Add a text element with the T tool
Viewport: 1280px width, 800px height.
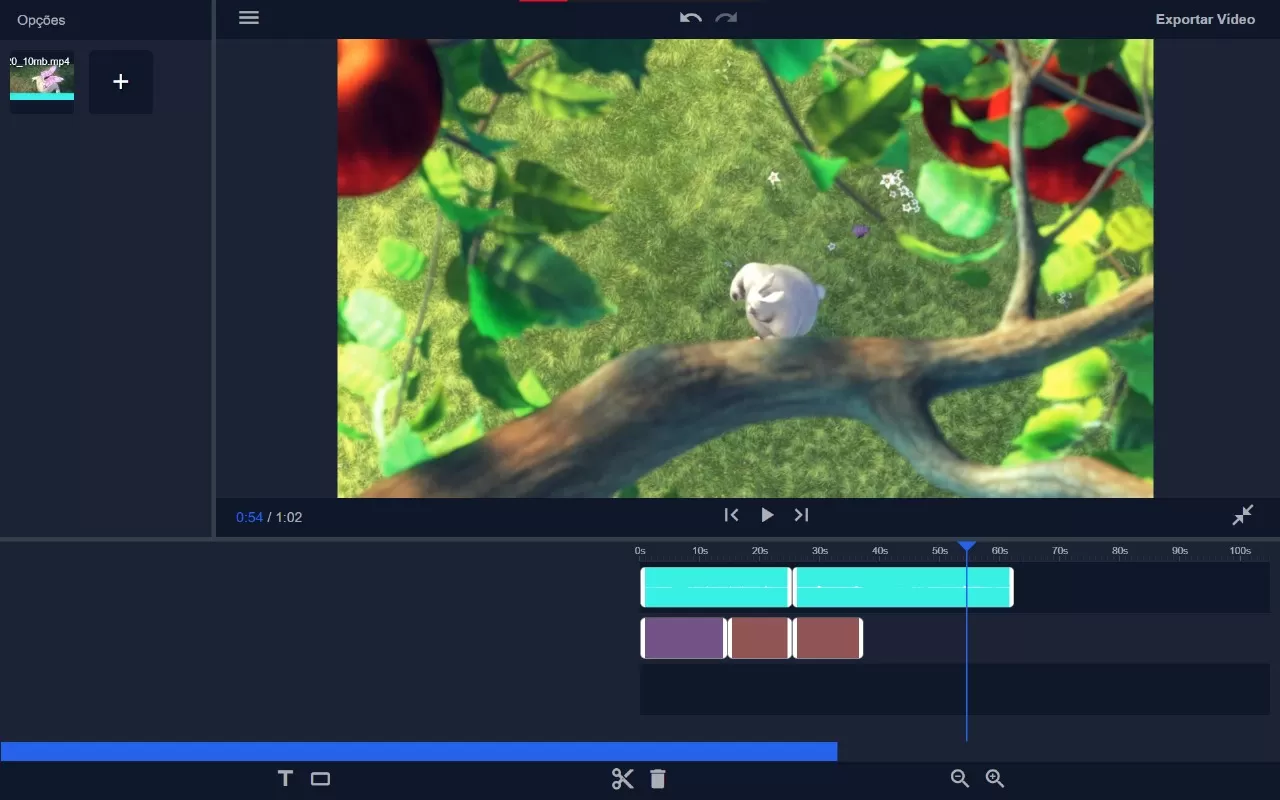285,778
